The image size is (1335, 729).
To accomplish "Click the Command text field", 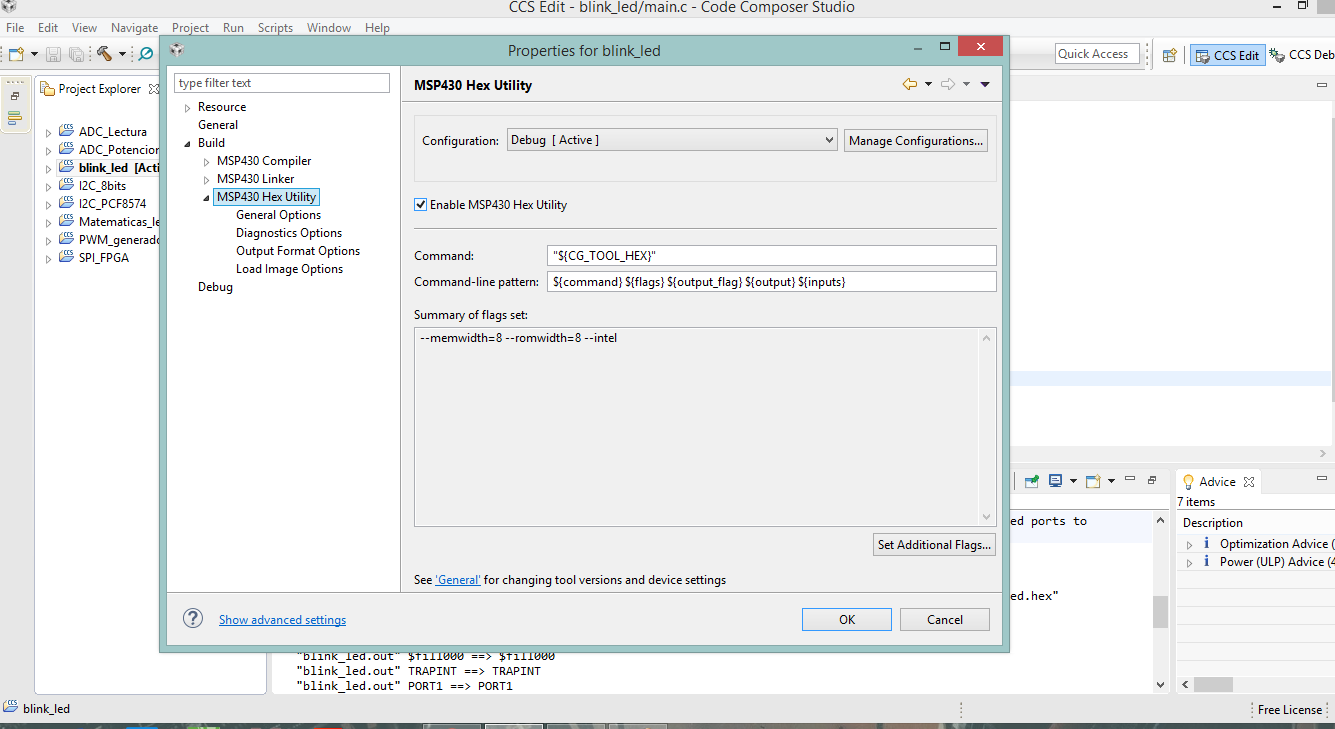I will click(772, 256).
